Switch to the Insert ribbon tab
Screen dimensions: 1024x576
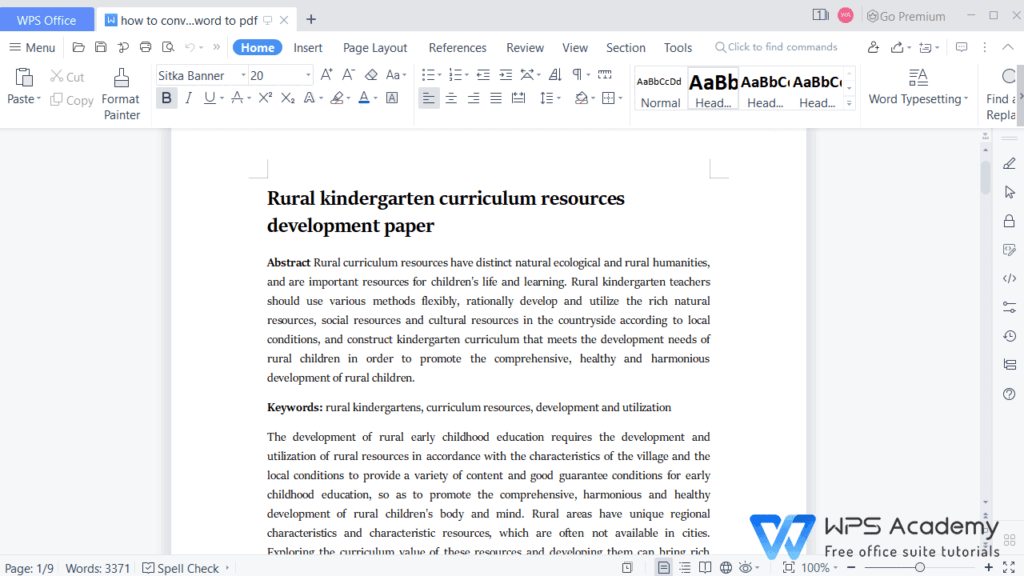tap(308, 47)
